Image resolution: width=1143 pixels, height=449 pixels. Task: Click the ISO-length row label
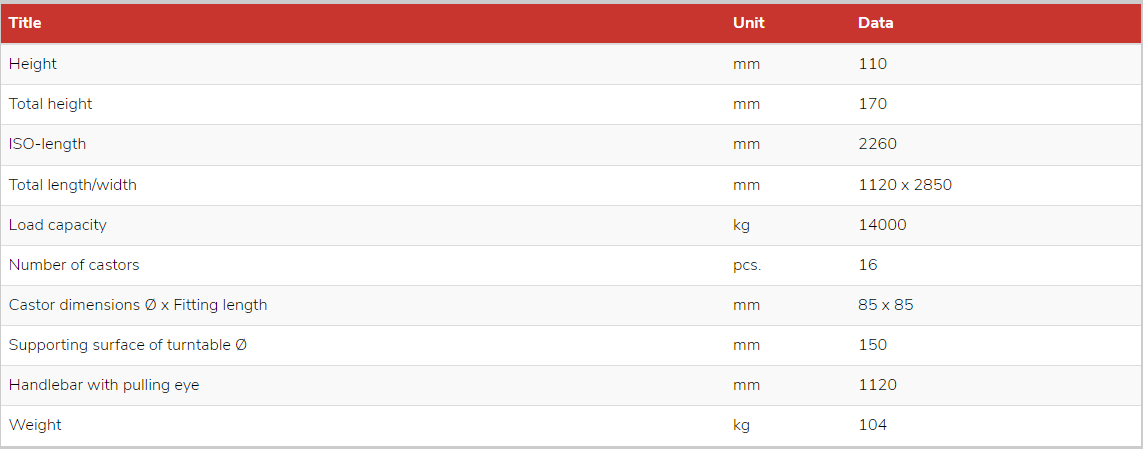point(47,144)
